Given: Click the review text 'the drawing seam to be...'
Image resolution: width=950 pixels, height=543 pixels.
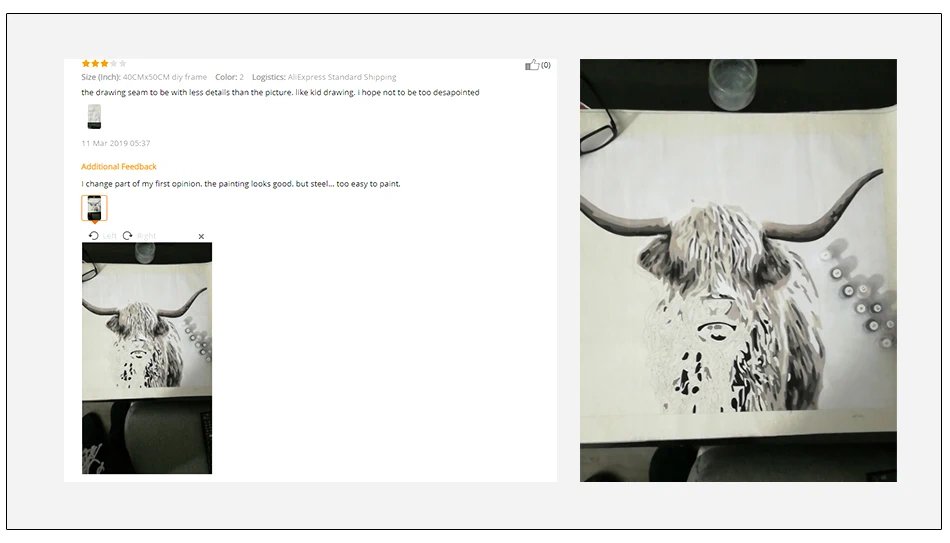Looking at the screenshot, I should click(x=280, y=93).
